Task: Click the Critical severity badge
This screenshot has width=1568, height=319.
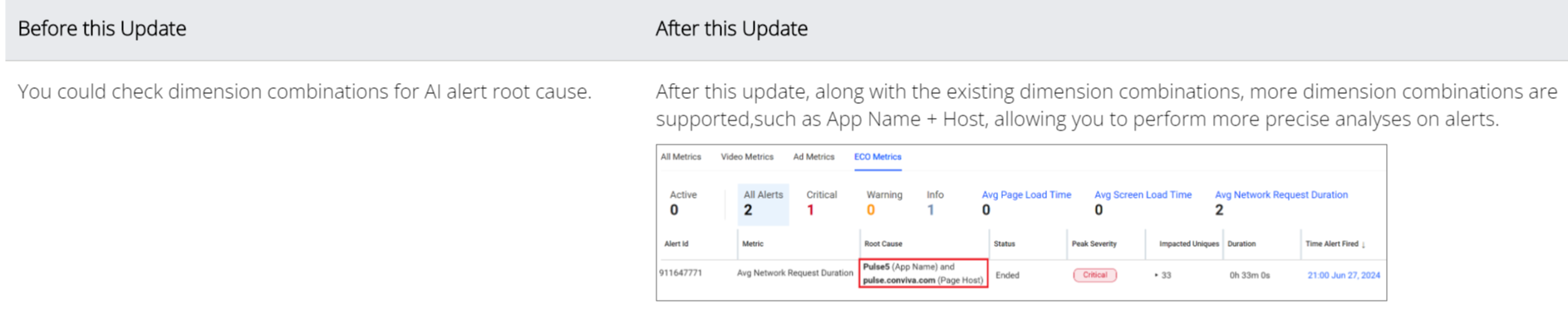Action: coord(1094,275)
